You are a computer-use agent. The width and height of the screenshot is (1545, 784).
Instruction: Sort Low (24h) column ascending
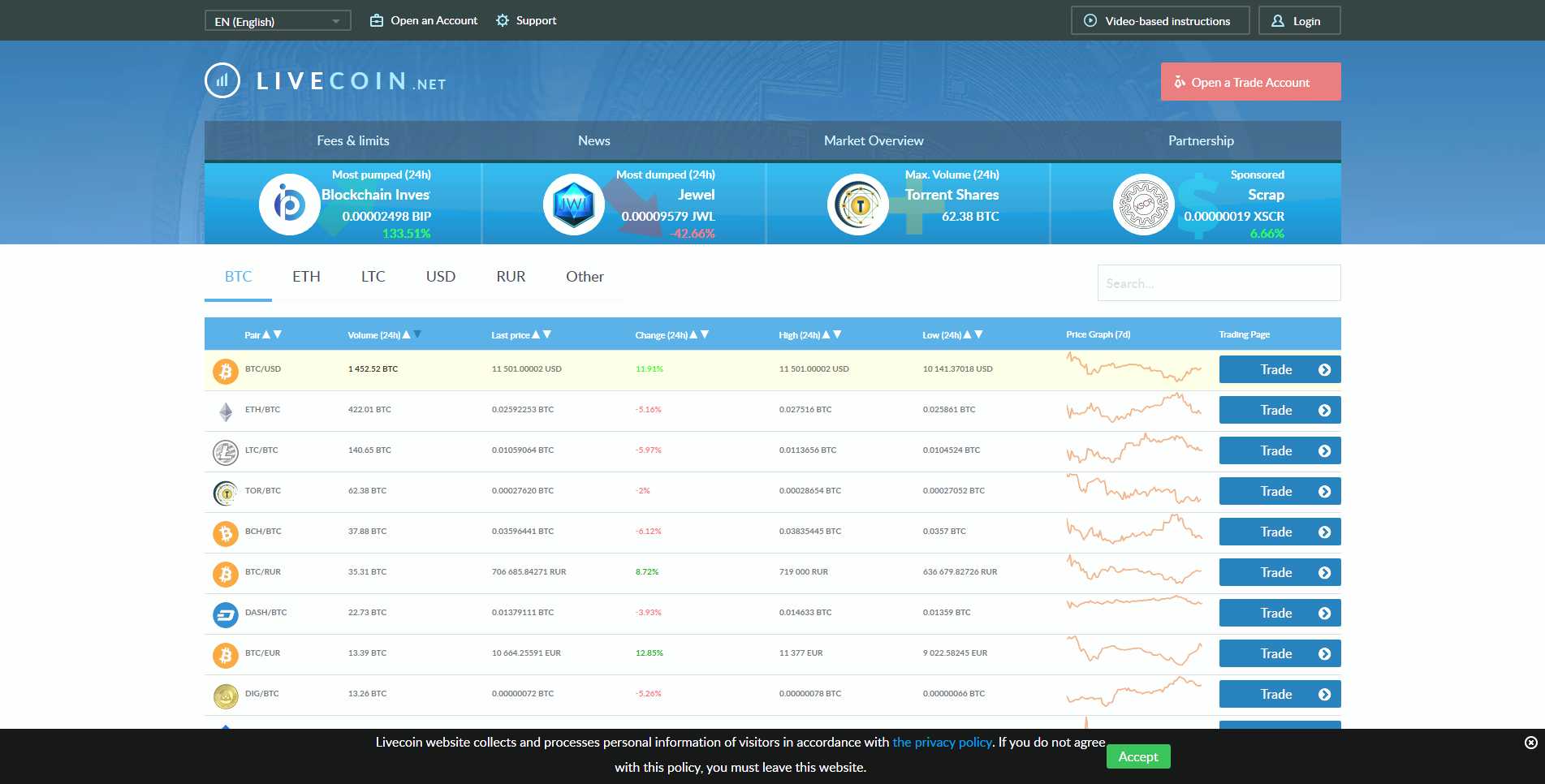[x=967, y=334]
